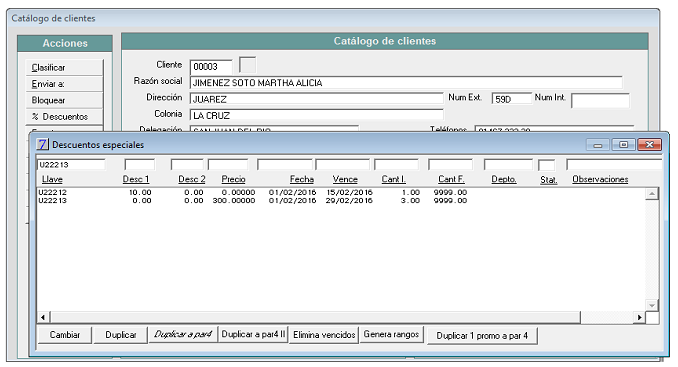Click the 29/02/2016 expiry date
This screenshot has width=678, height=367.
349,201
